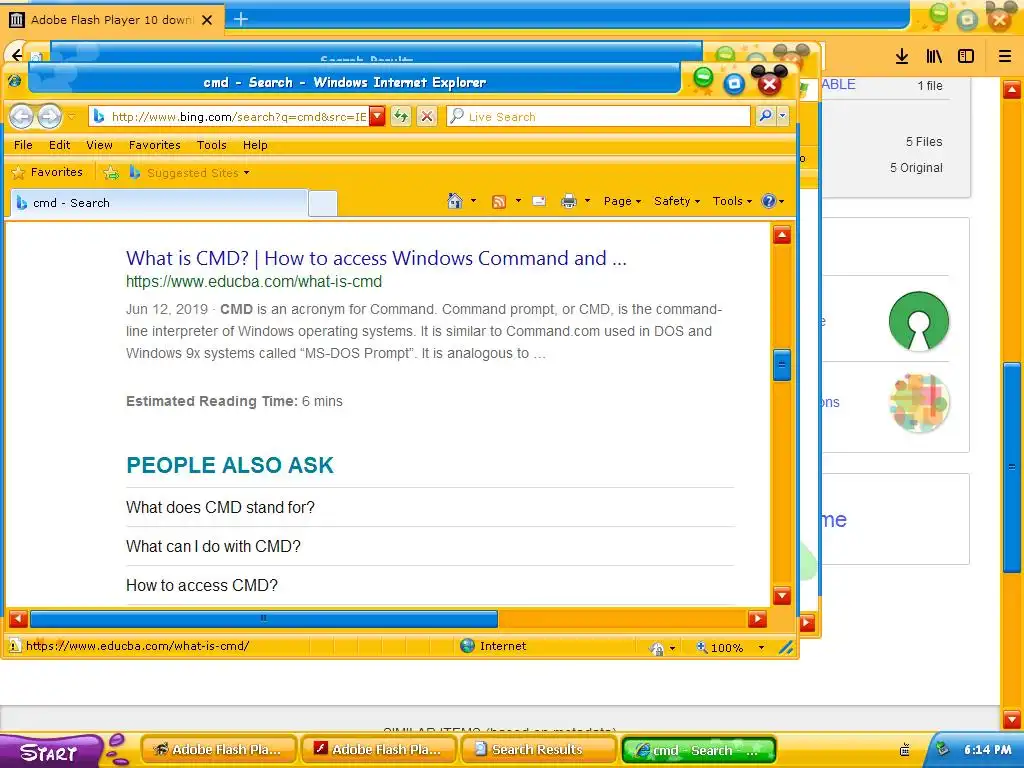Open a new IE tab

point(323,204)
